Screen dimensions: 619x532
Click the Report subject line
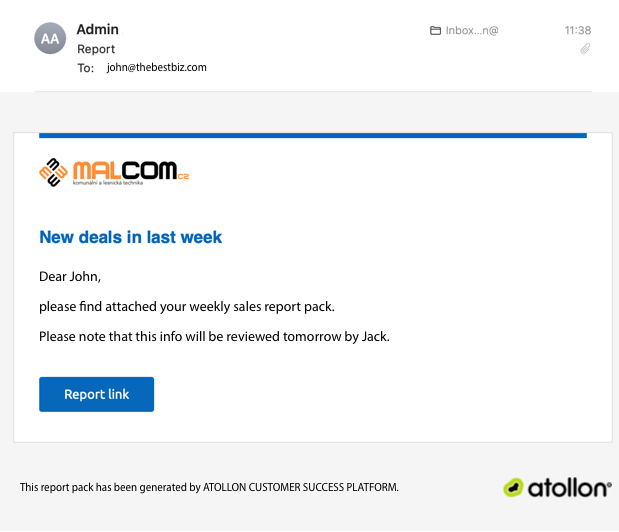[x=96, y=49]
